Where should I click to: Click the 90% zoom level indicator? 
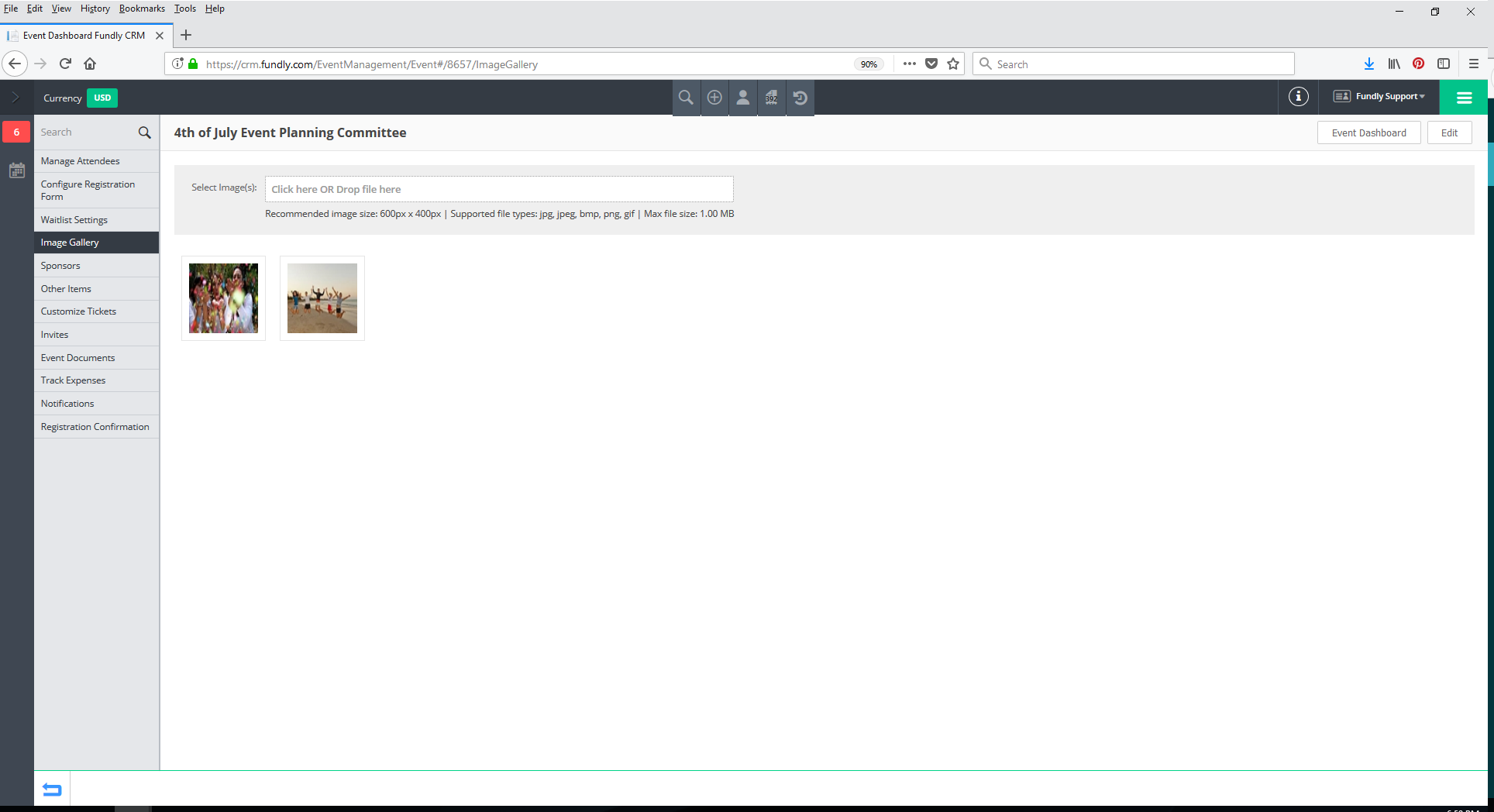pos(869,64)
